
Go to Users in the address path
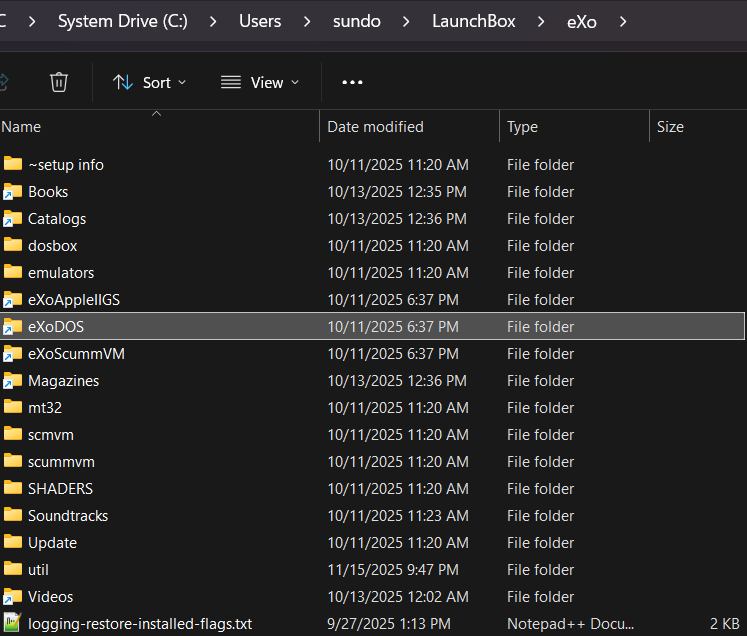(260, 20)
